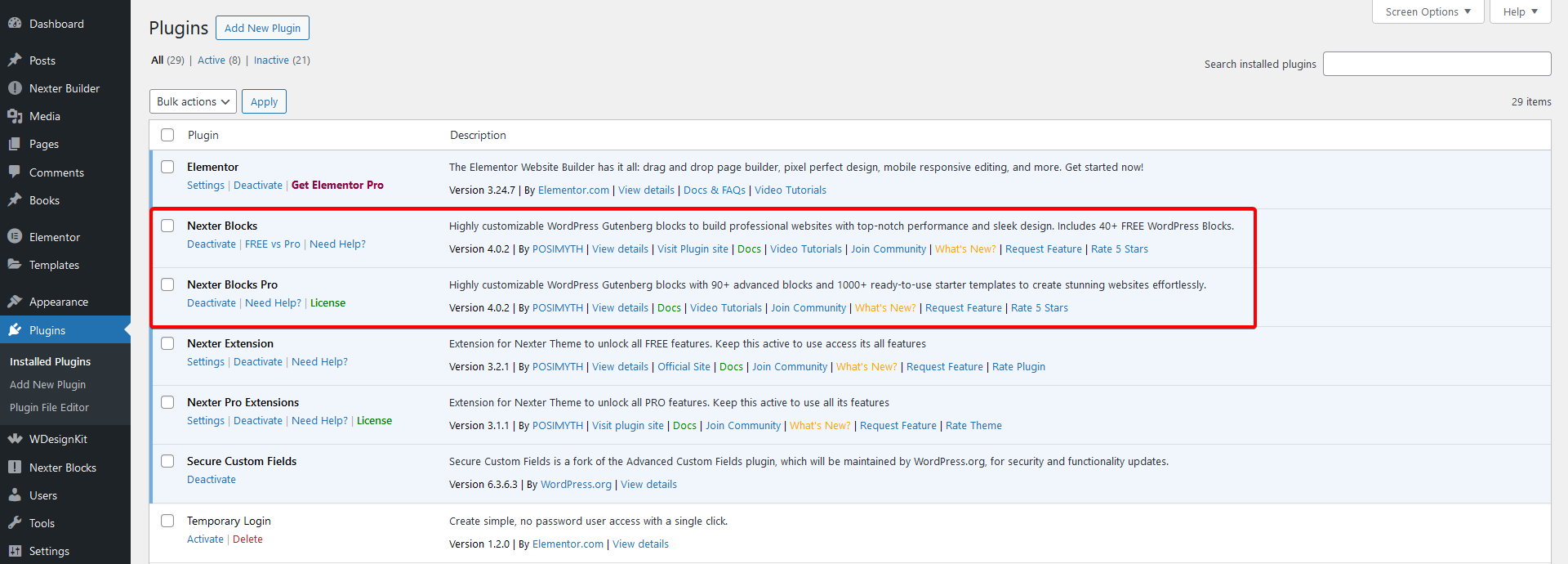The image size is (1568, 564).
Task: Expand the Help panel
Action: coord(1520,11)
